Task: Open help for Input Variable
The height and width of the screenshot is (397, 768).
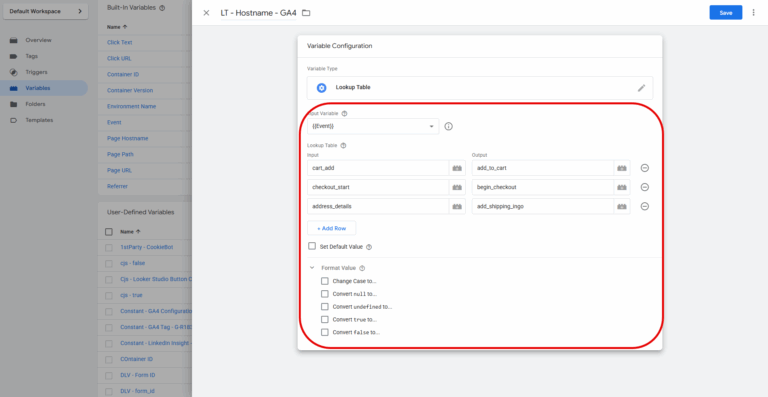Action: point(344,114)
